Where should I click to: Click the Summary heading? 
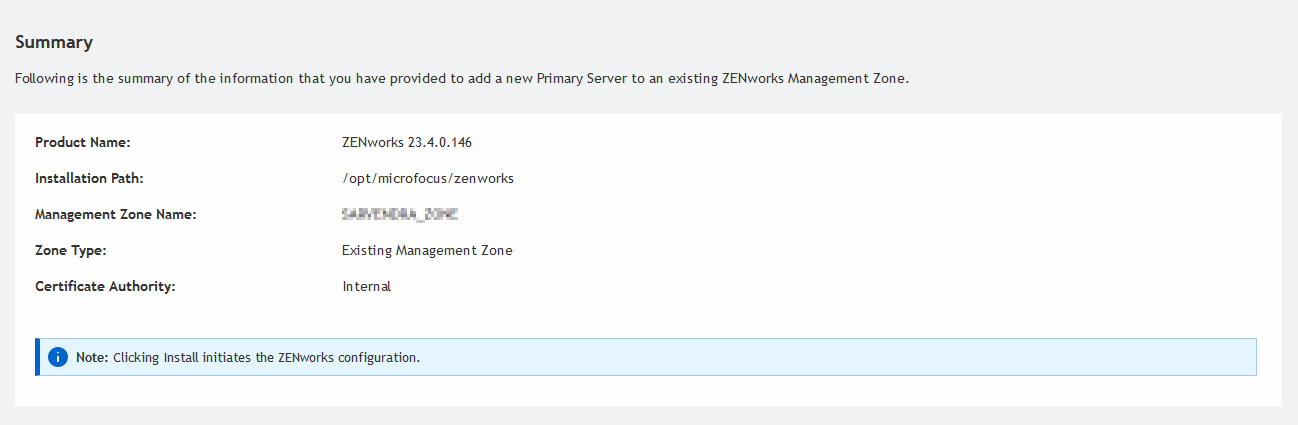point(54,42)
